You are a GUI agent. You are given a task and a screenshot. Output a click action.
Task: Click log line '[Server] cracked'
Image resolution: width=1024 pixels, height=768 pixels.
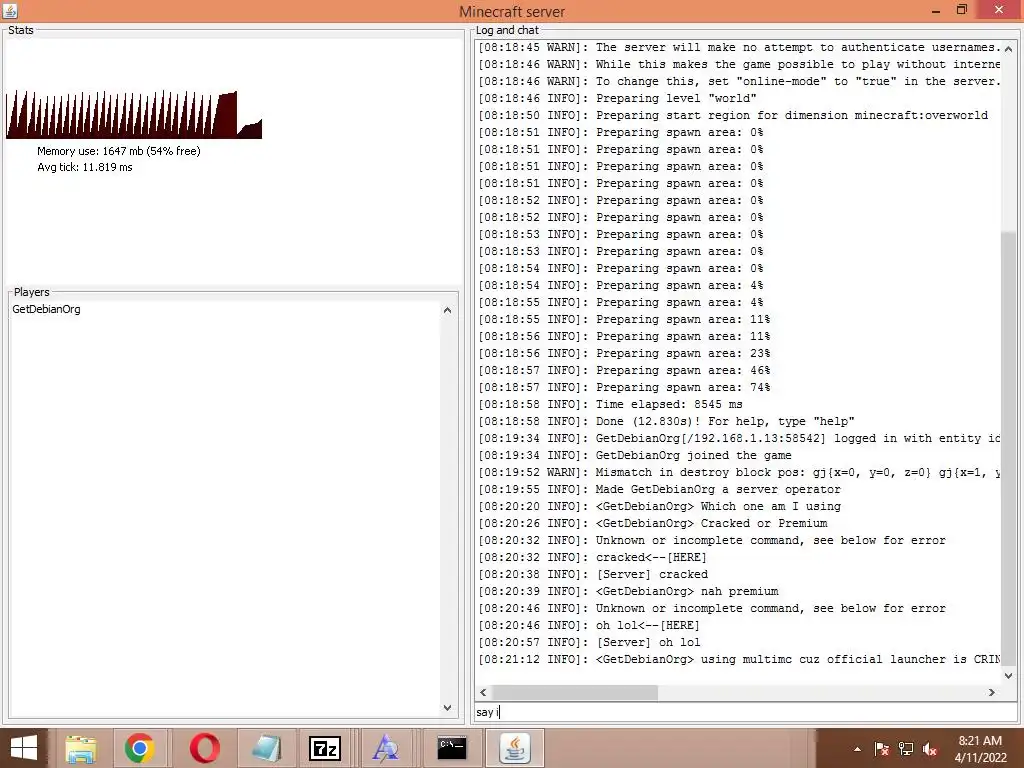coord(593,574)
